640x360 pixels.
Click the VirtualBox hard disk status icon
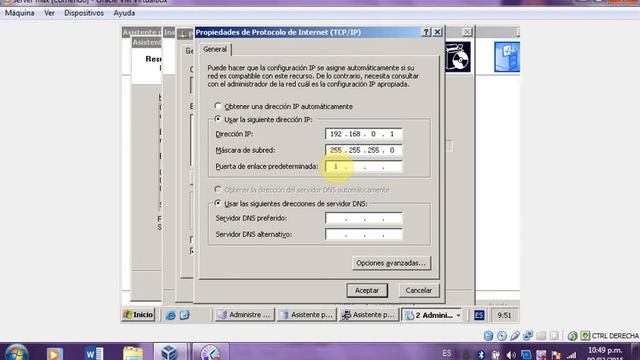[x=489, y=336]
